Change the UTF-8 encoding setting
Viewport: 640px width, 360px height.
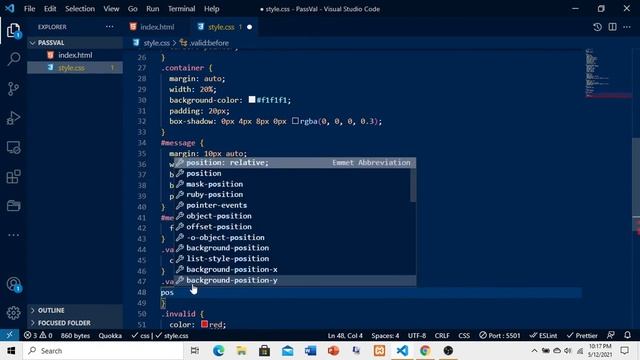click(x=417, y=336)
